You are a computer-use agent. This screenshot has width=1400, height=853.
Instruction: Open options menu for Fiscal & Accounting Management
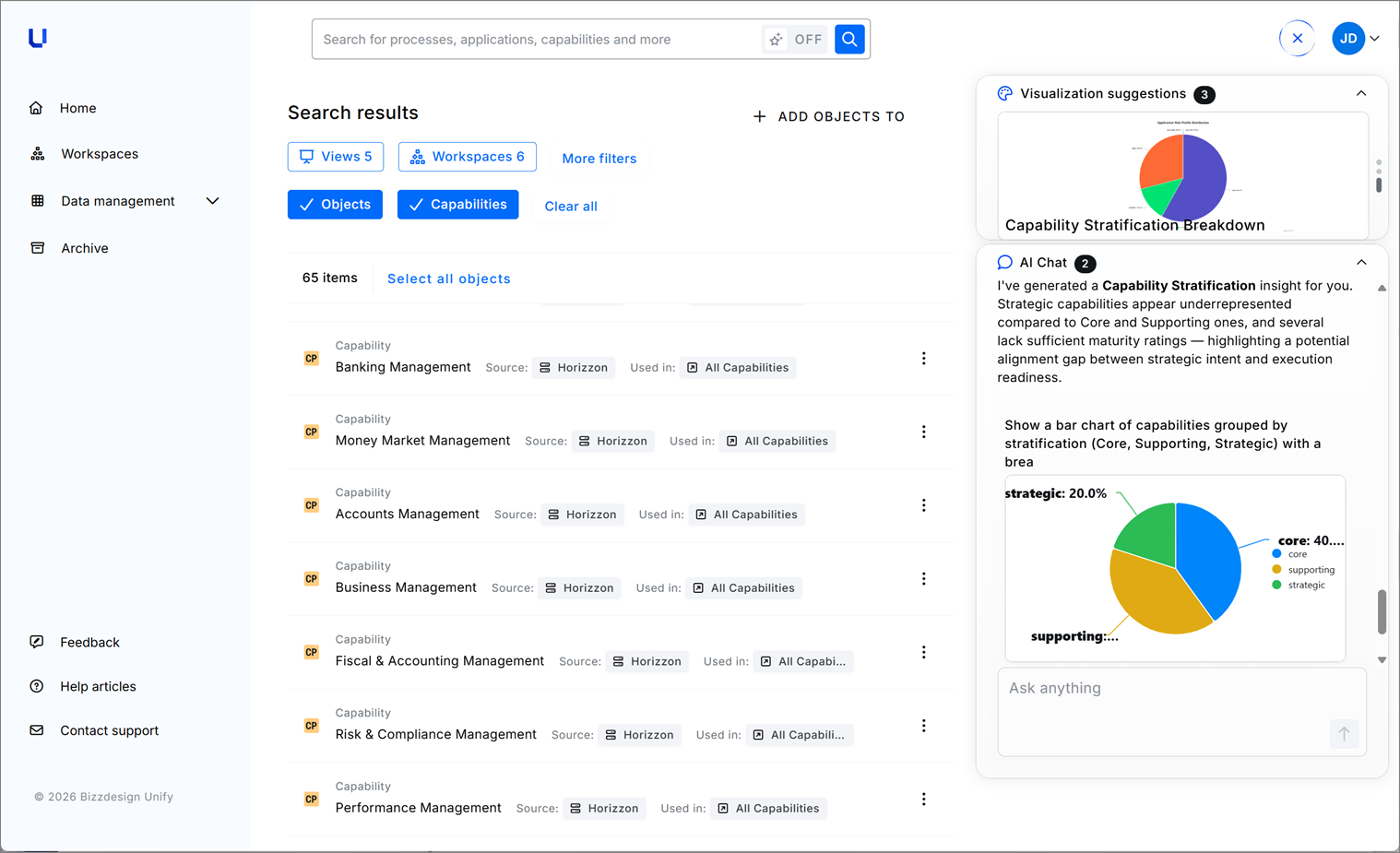point(923,653)
